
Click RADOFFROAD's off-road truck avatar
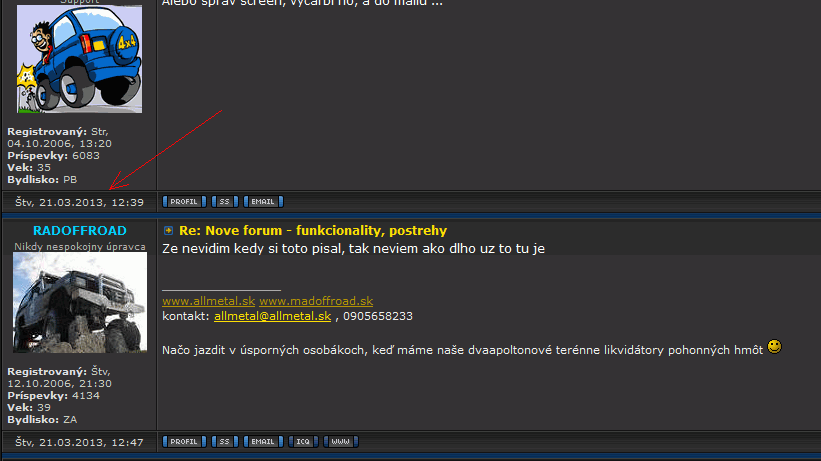tap(80, 302)
